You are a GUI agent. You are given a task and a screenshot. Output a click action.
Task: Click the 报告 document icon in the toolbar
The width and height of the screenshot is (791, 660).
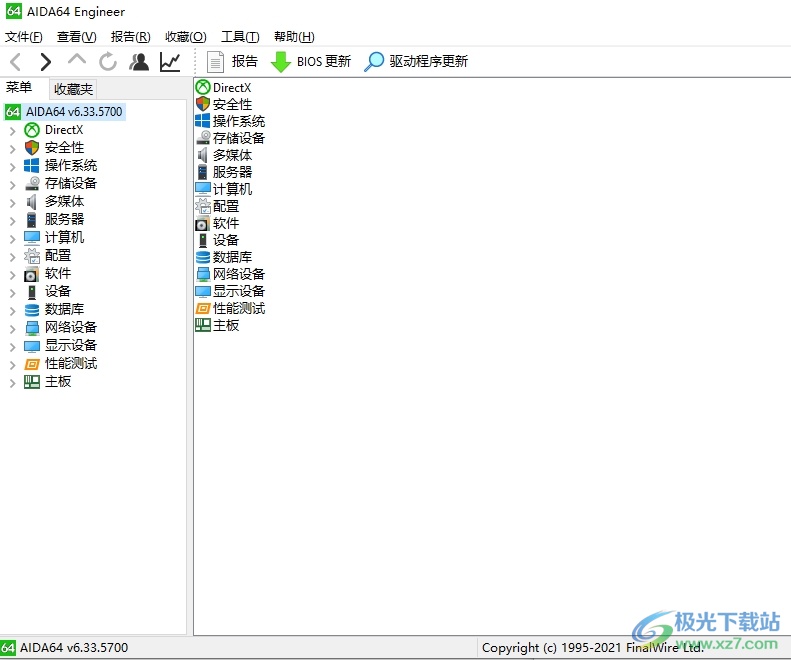(x=215, y=62)
